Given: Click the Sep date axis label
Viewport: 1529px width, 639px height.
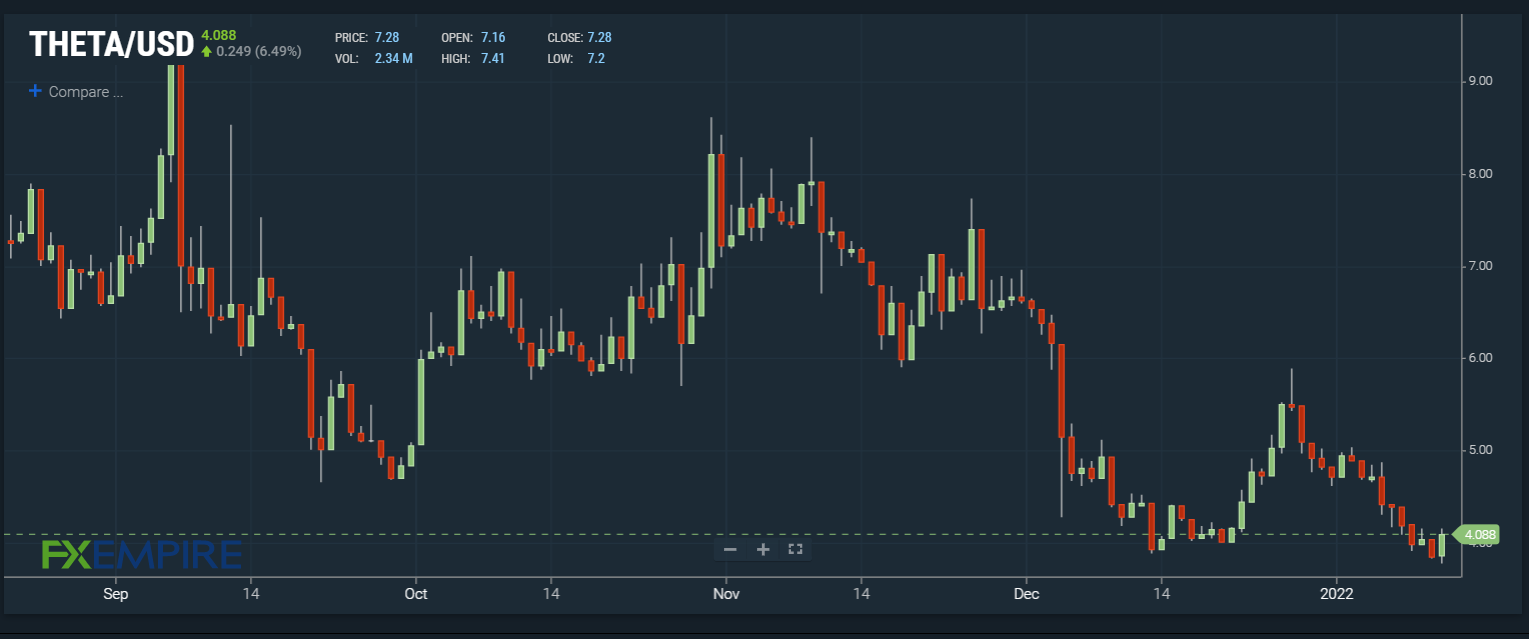Looking at the screenshot, I should point(115,593).
